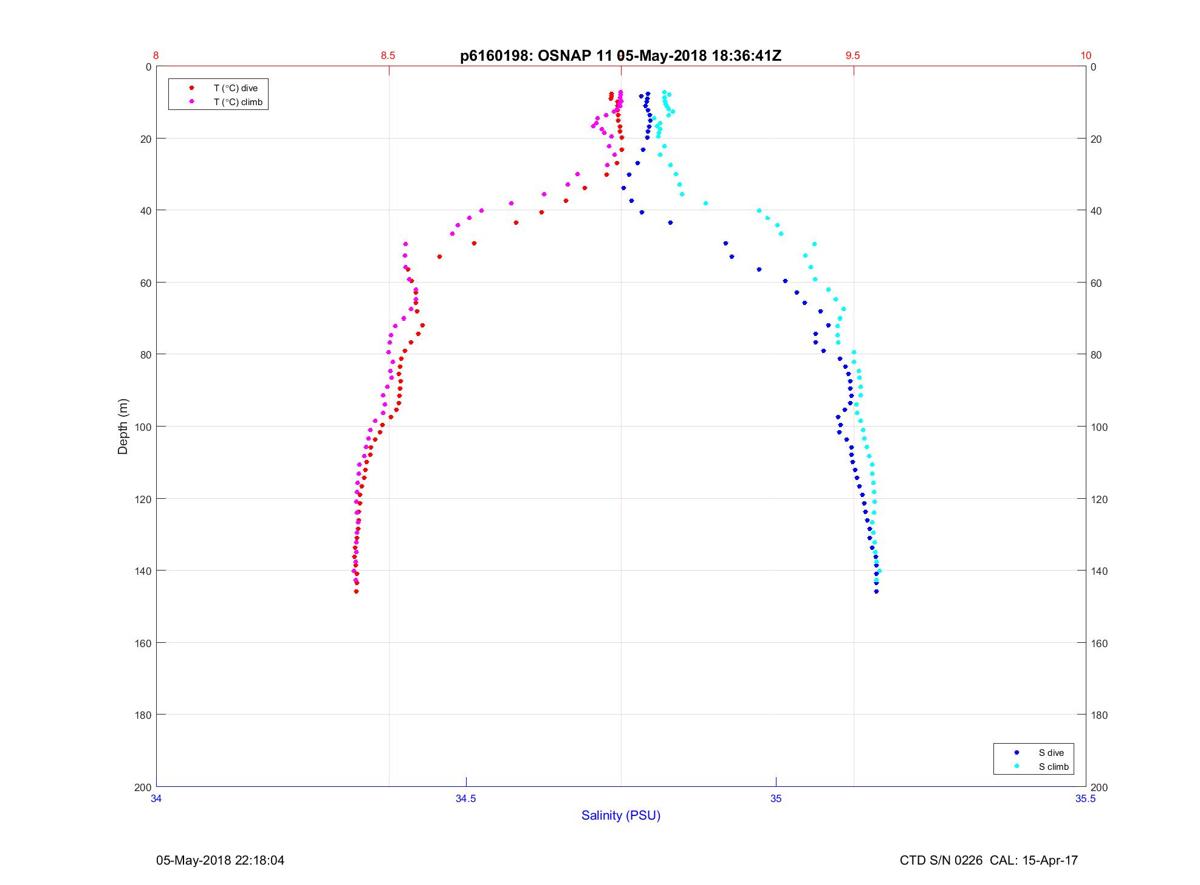Click the right depth axis tick label 60

tap(1097, 283)
